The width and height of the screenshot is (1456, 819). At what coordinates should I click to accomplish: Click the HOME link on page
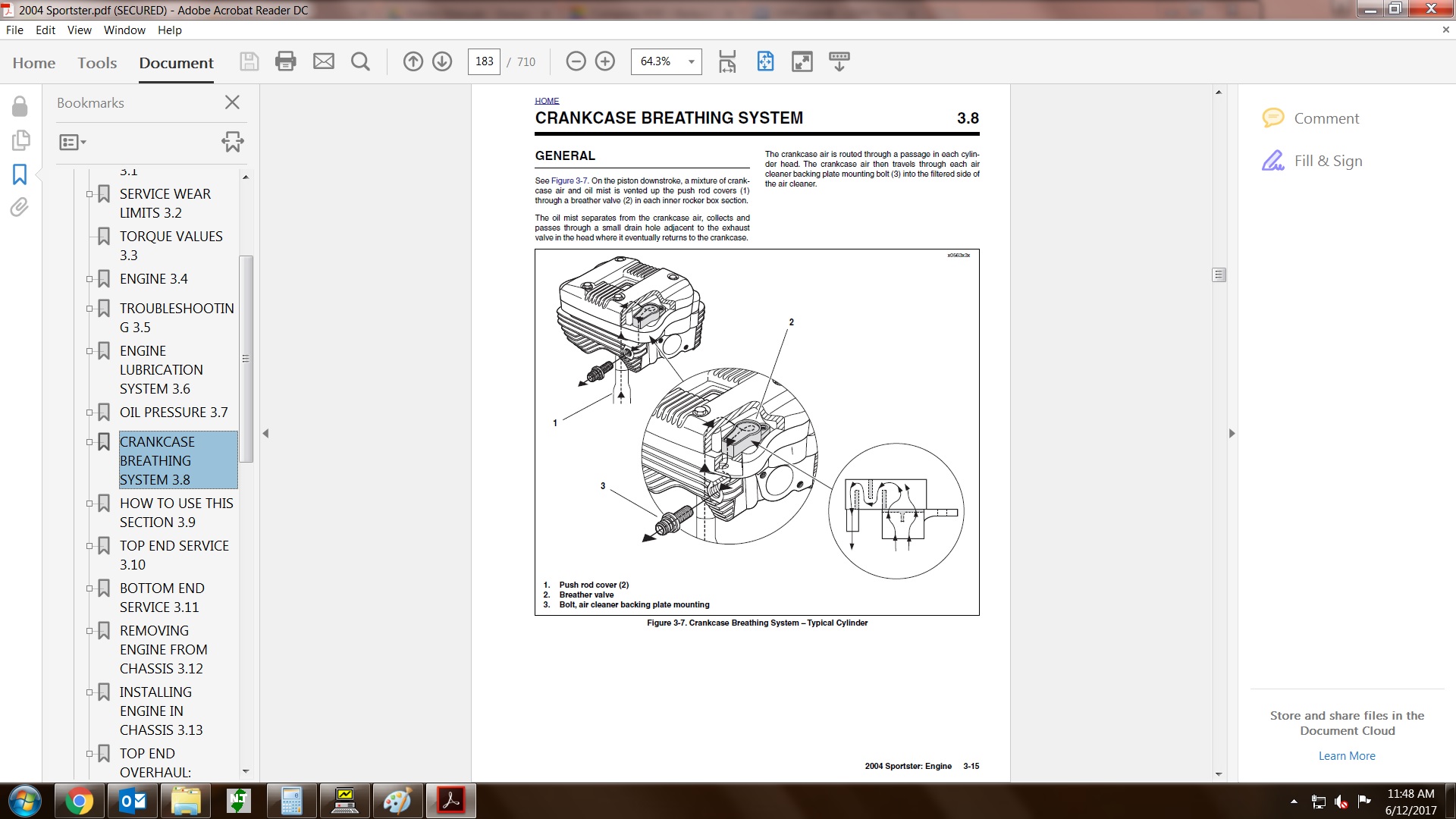(547, 101)
